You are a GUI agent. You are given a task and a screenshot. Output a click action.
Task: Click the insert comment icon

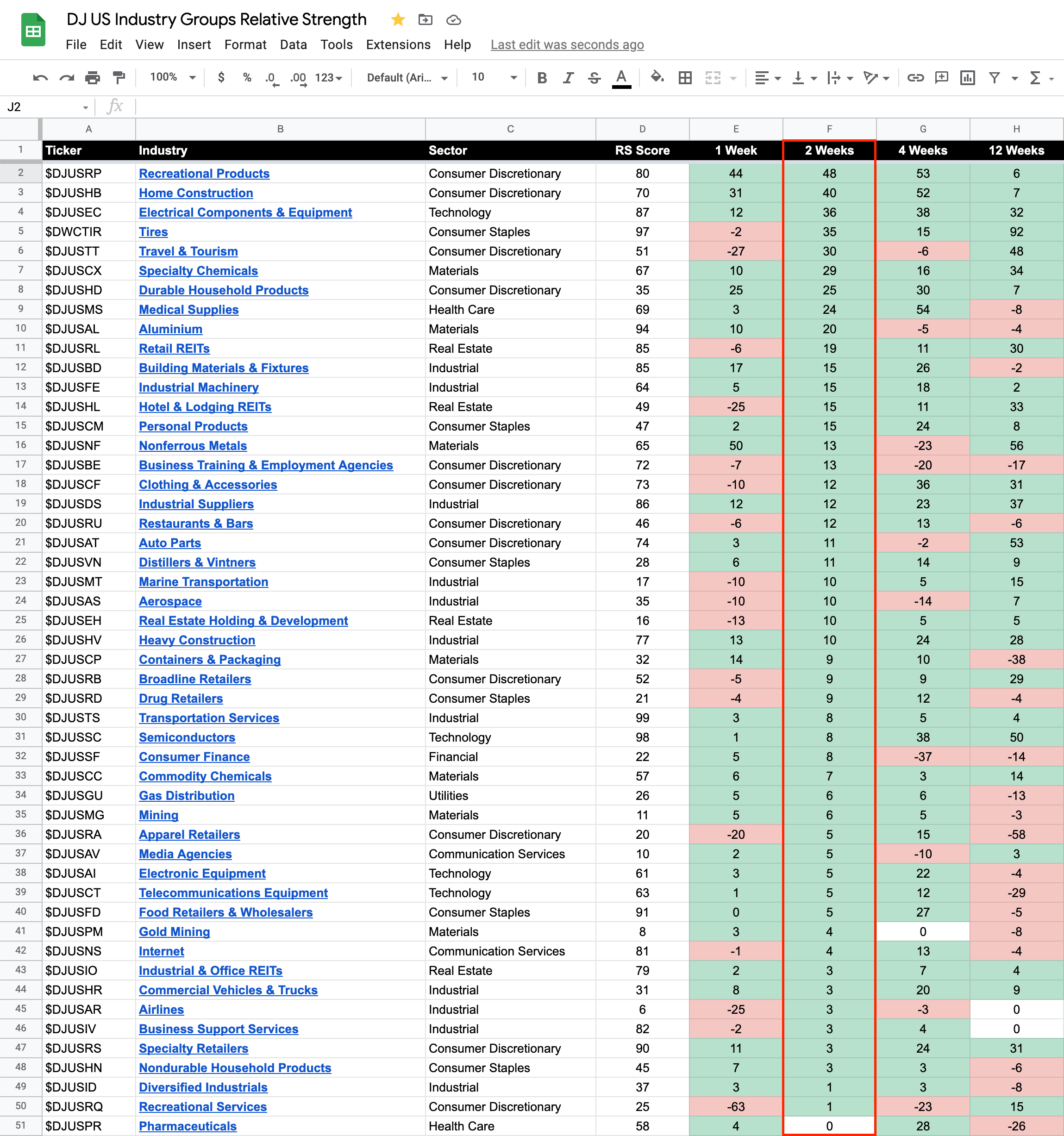(941, 78)
